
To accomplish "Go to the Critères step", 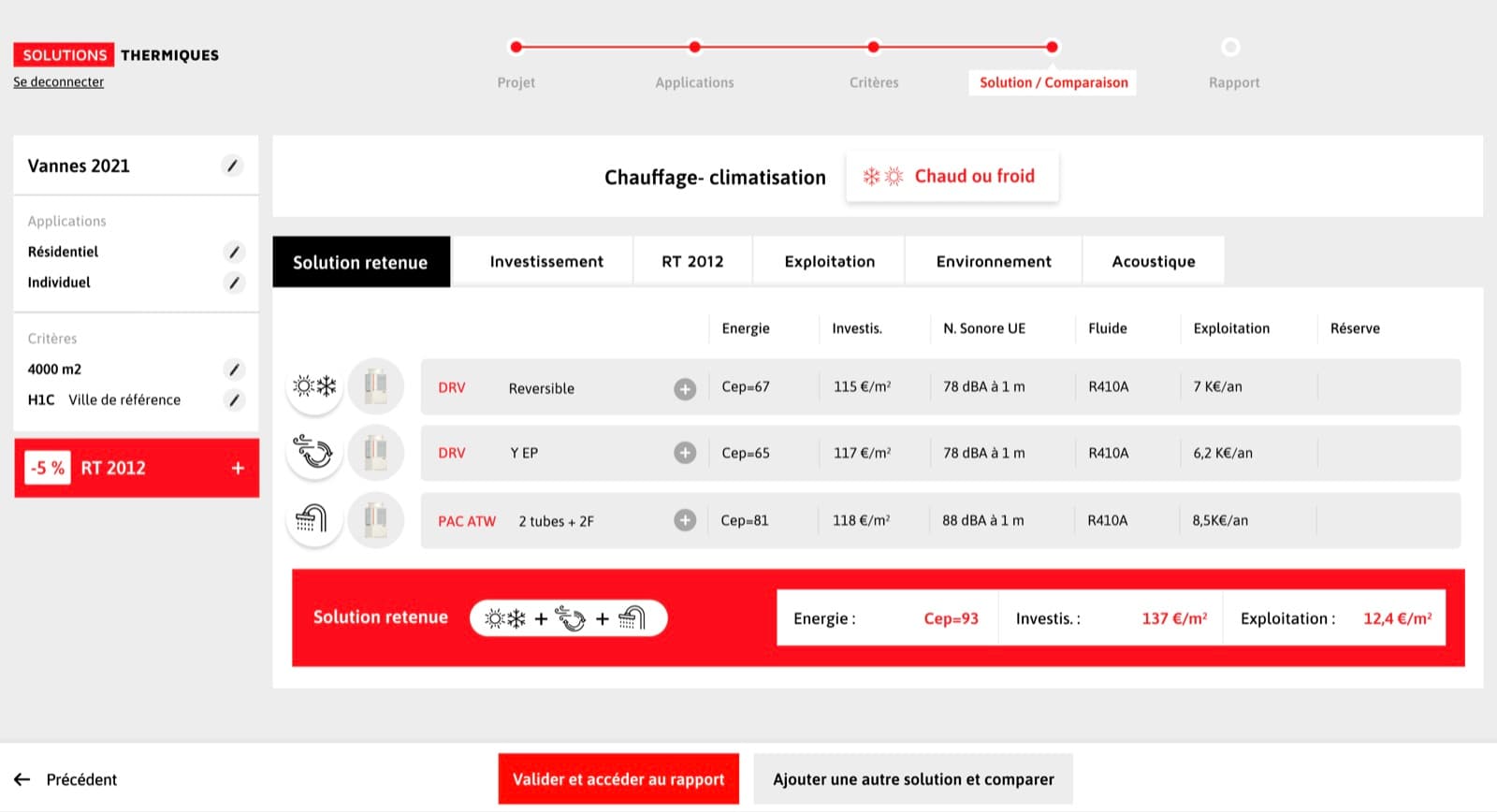I will [x=874, y=82].
